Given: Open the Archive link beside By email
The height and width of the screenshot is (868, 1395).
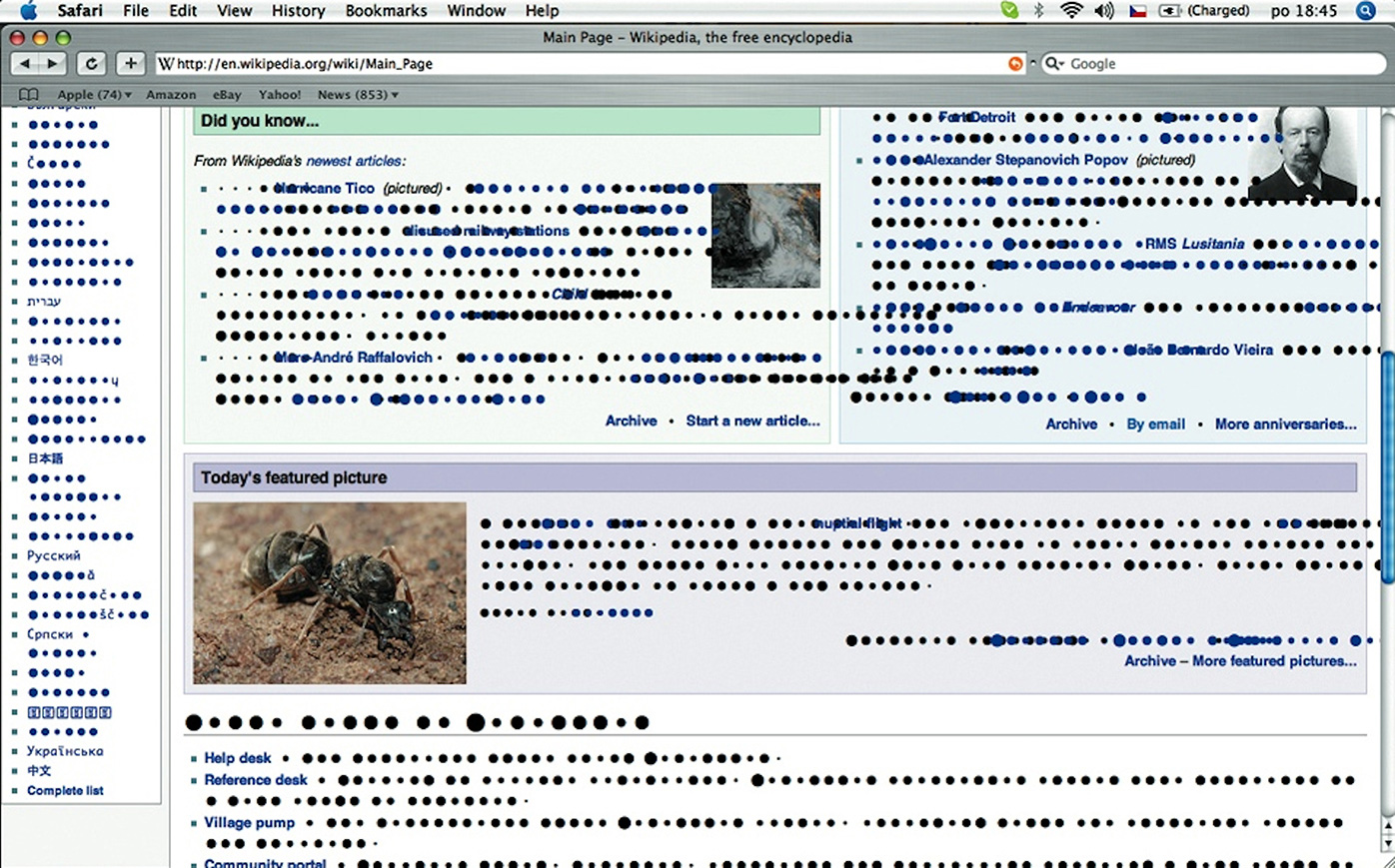Looking at the screenshot, I should pos(1071,425).
